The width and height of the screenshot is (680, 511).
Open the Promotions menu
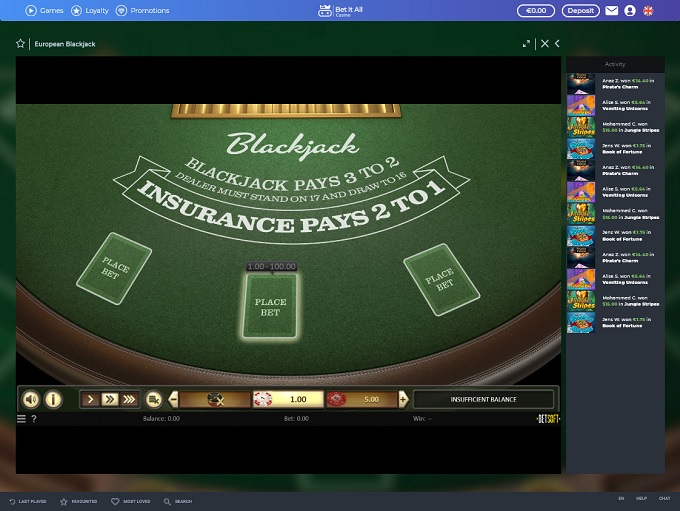pos(142,11)
